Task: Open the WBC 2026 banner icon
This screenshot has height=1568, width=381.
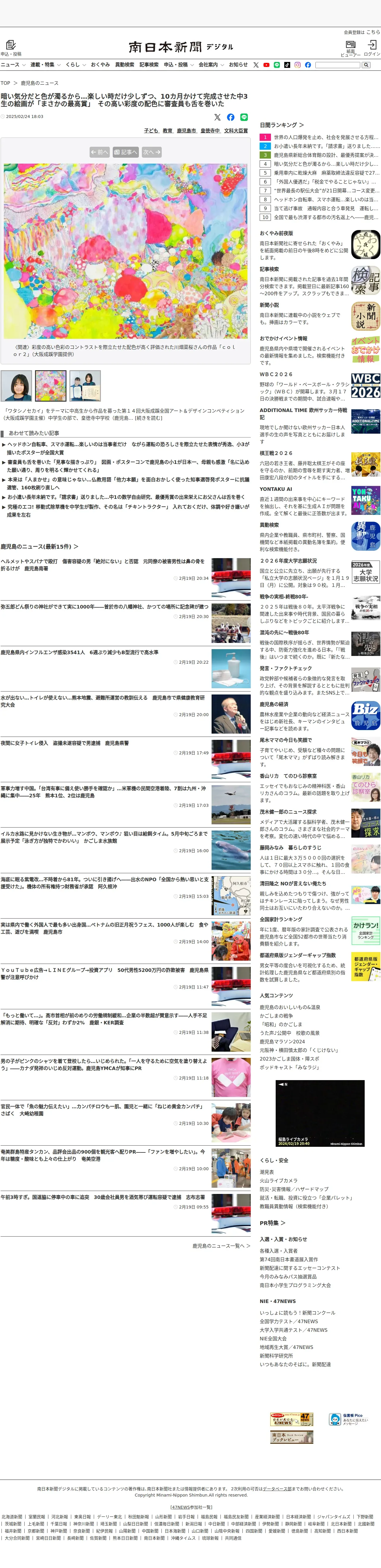Action: [366, 386]
